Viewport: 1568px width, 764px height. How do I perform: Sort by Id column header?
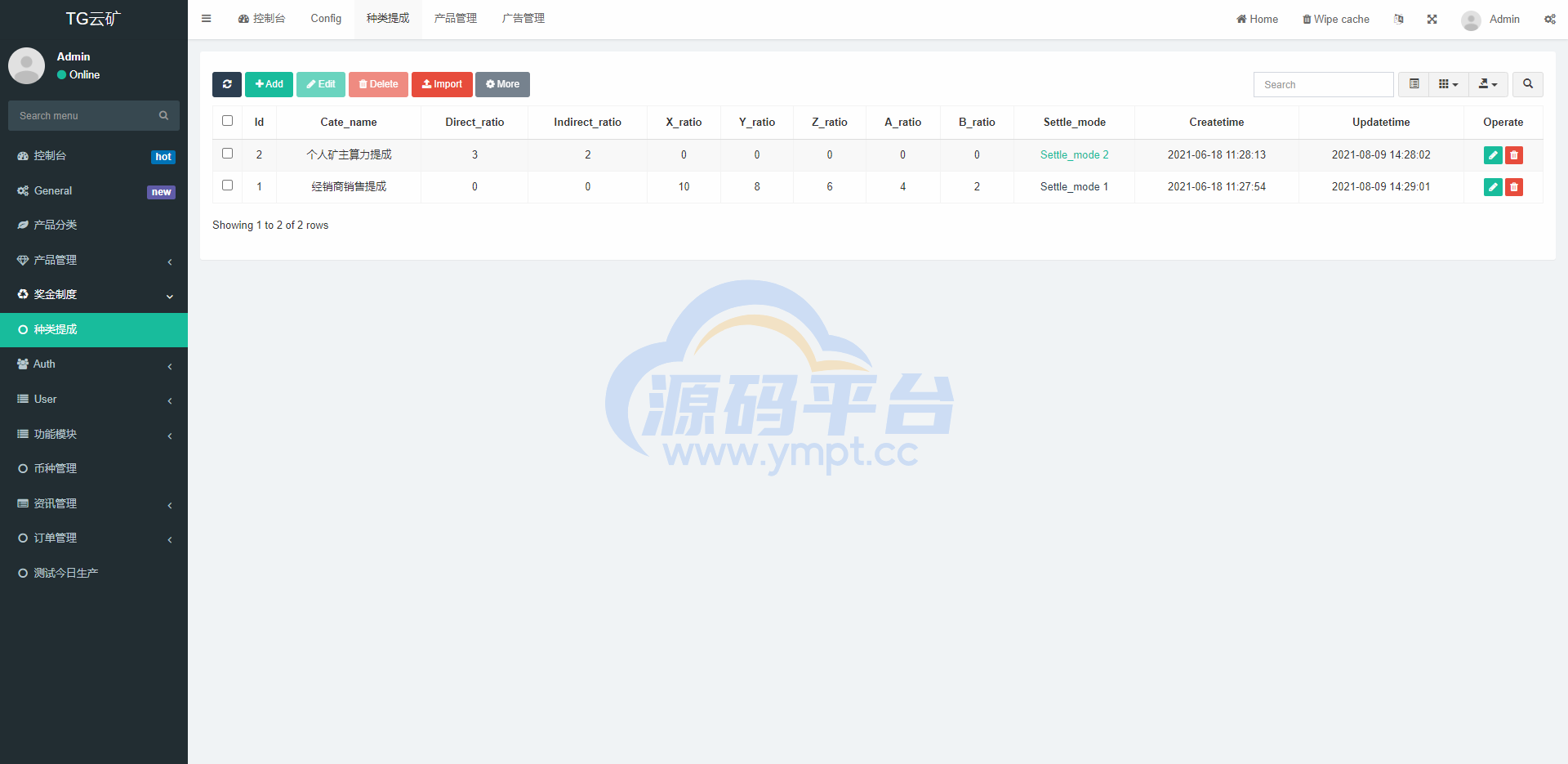[259, 123]
